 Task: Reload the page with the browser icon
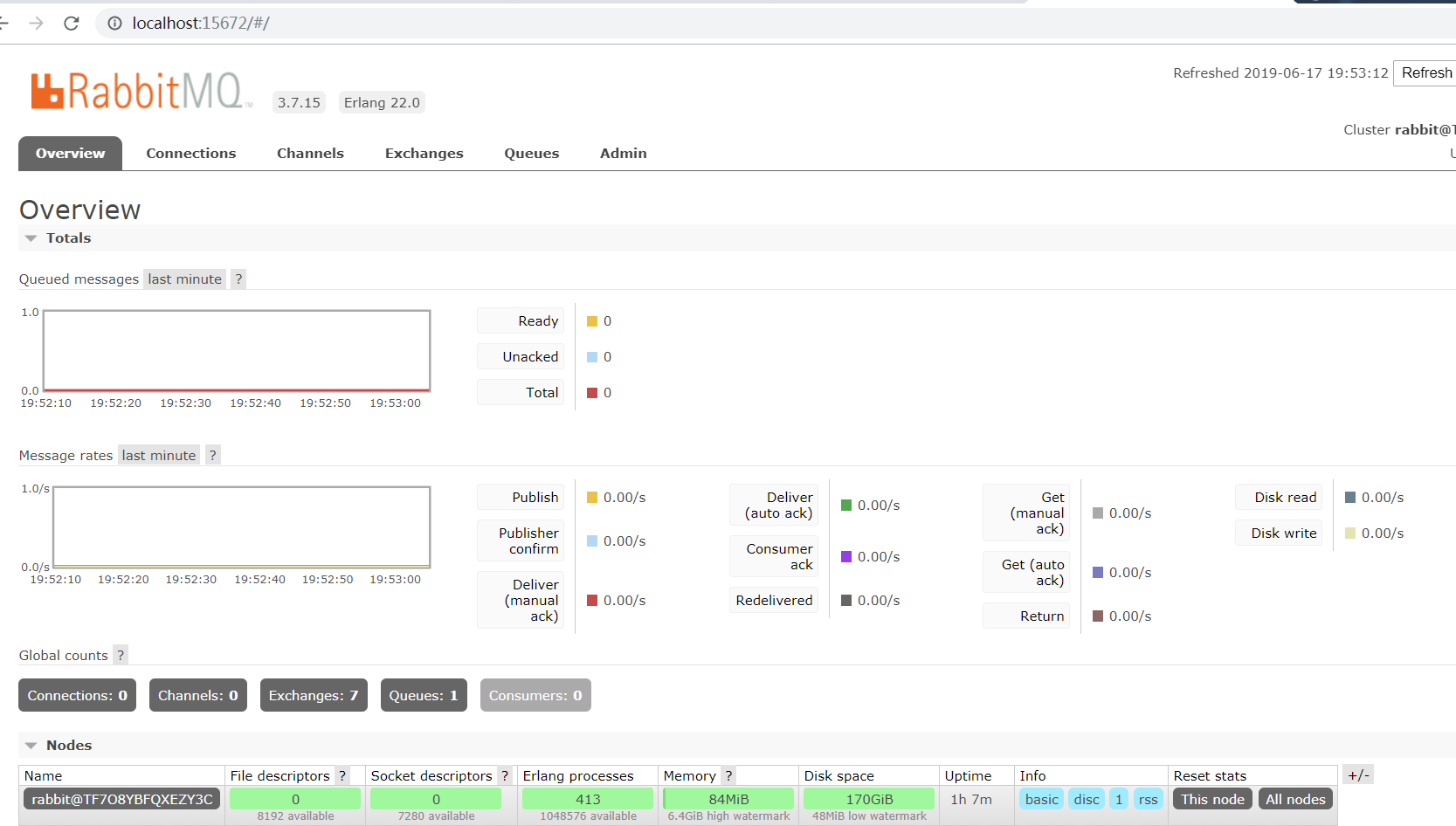pyautogui.click(x=72, y=24)
